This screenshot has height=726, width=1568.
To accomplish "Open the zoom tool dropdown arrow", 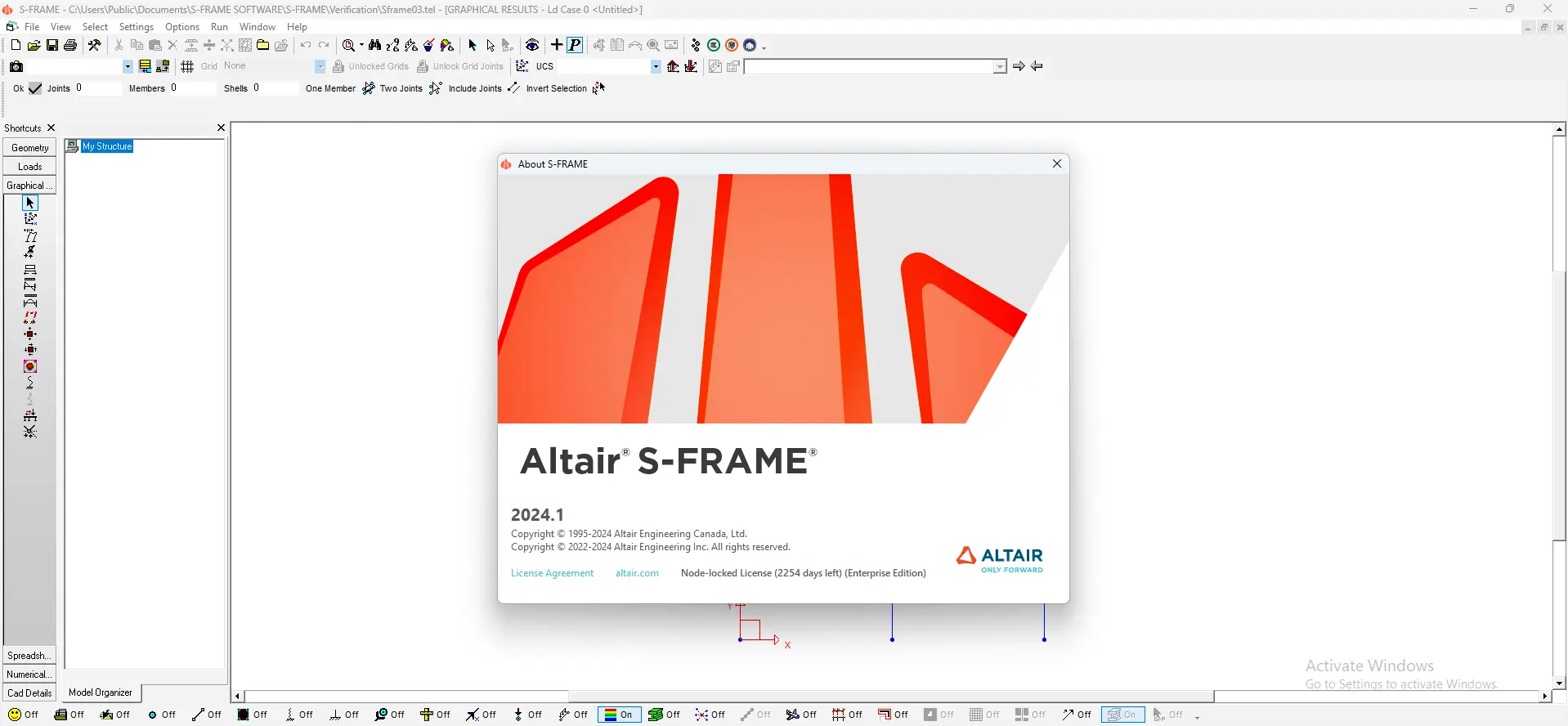I will [361, 46].
